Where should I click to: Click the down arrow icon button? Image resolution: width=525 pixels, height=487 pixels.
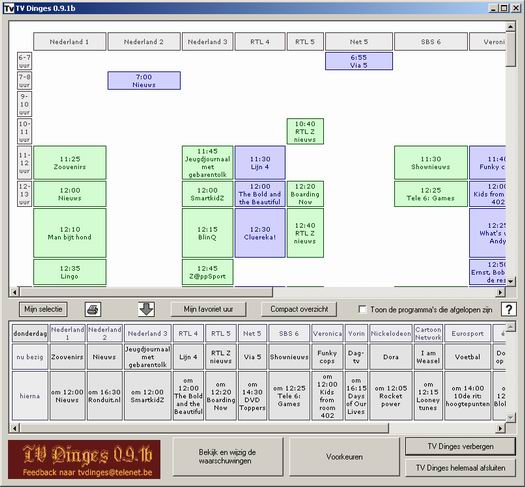click(x=146, y=309)
